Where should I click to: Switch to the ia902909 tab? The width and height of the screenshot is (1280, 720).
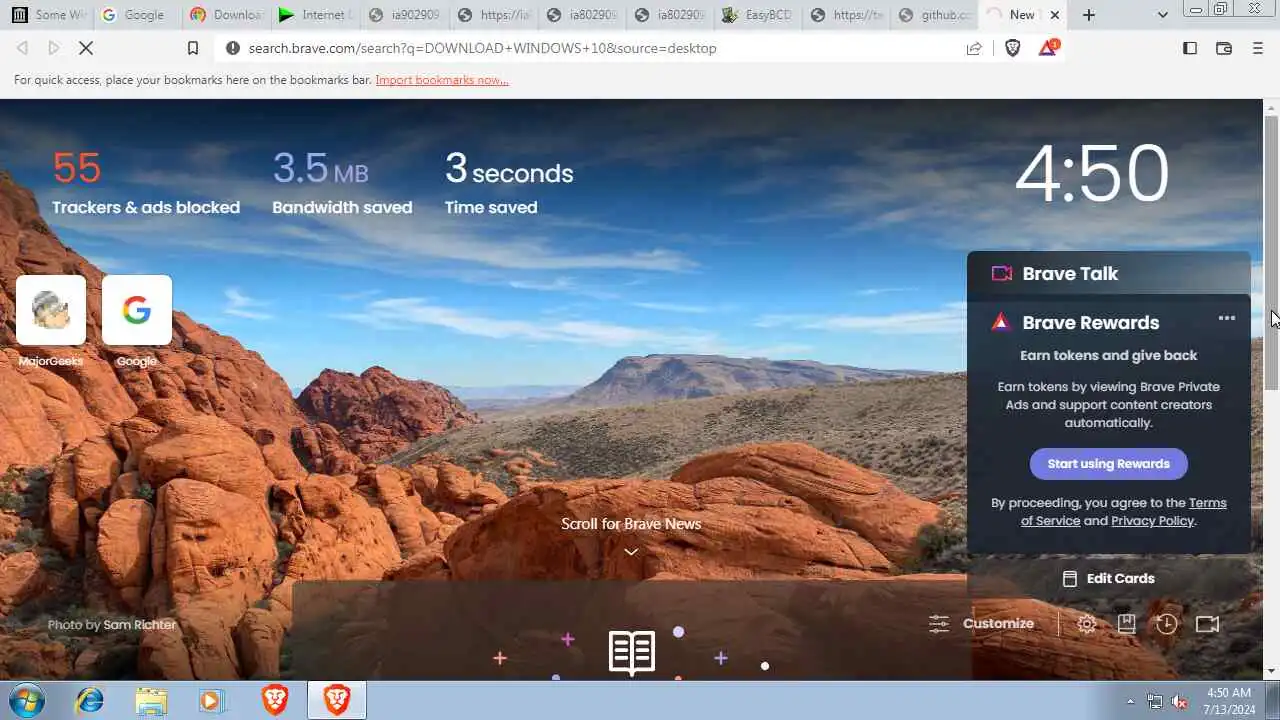tap(404, 15)
